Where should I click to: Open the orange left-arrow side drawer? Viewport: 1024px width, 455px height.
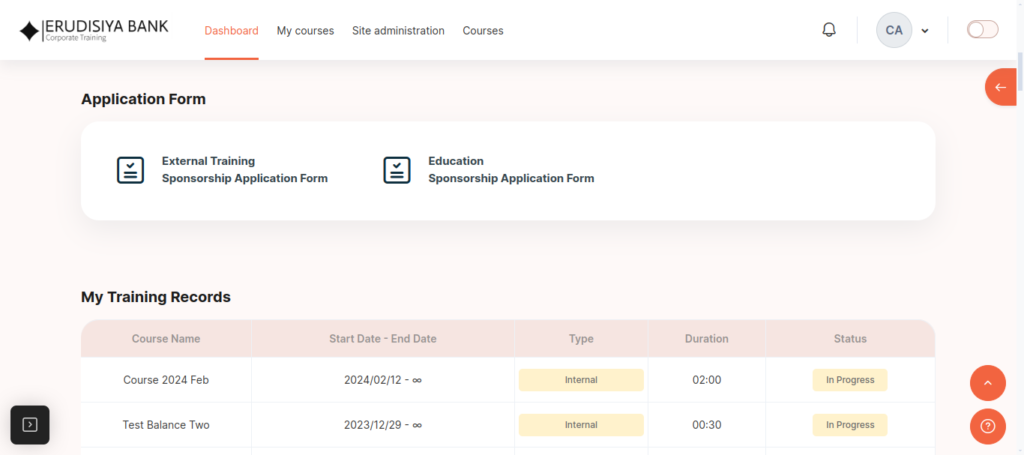coord(1000,87)
